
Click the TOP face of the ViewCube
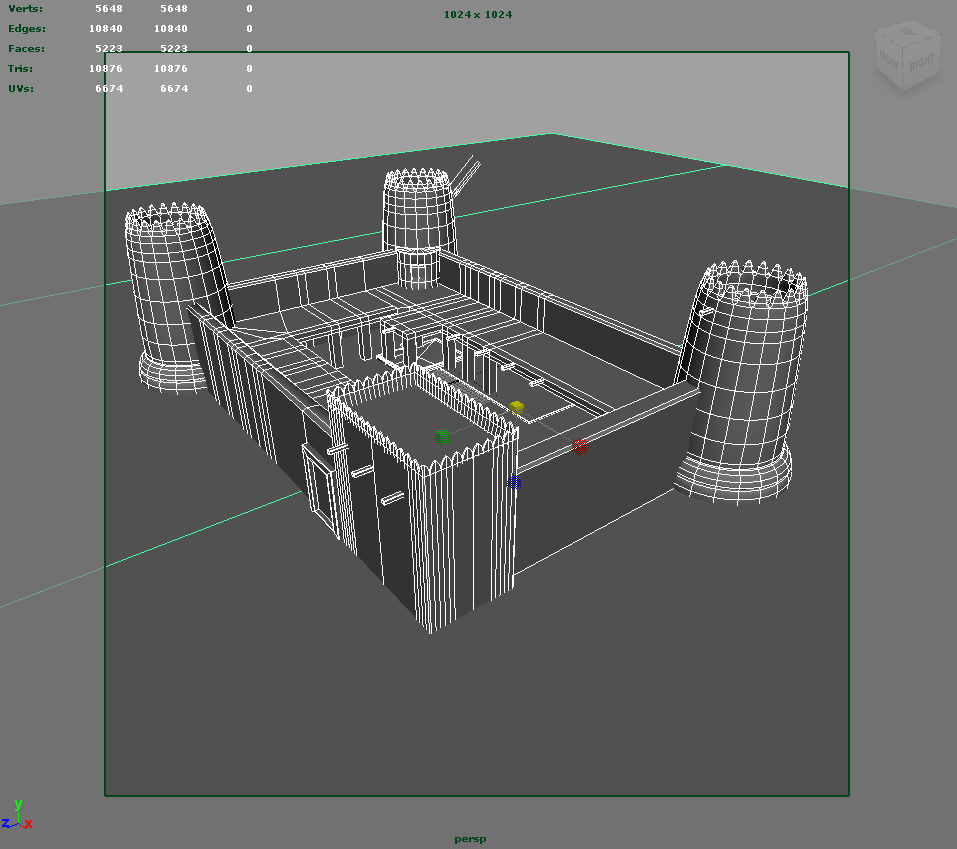coord(907,32)
